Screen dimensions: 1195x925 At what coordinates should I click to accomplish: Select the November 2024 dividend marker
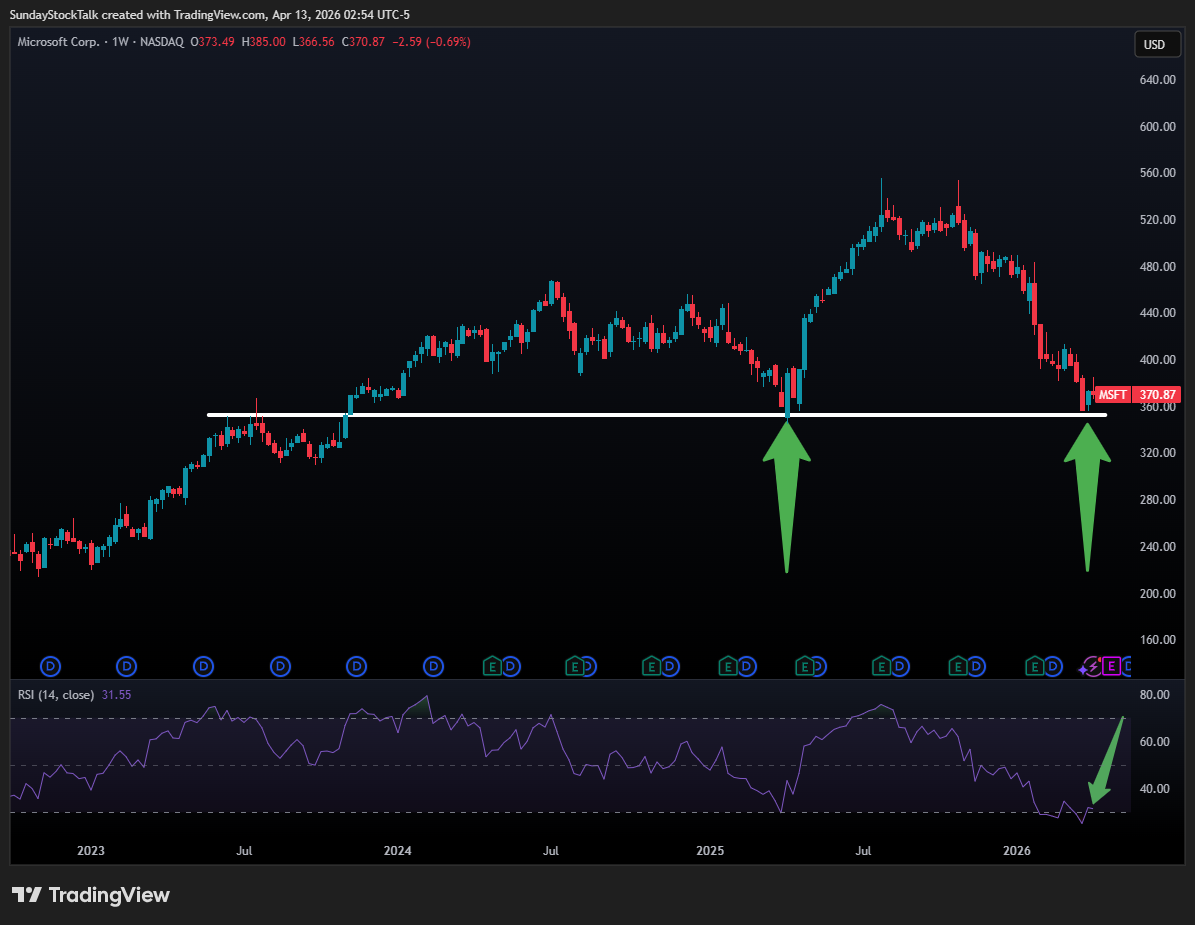click(x=670, y=667)
